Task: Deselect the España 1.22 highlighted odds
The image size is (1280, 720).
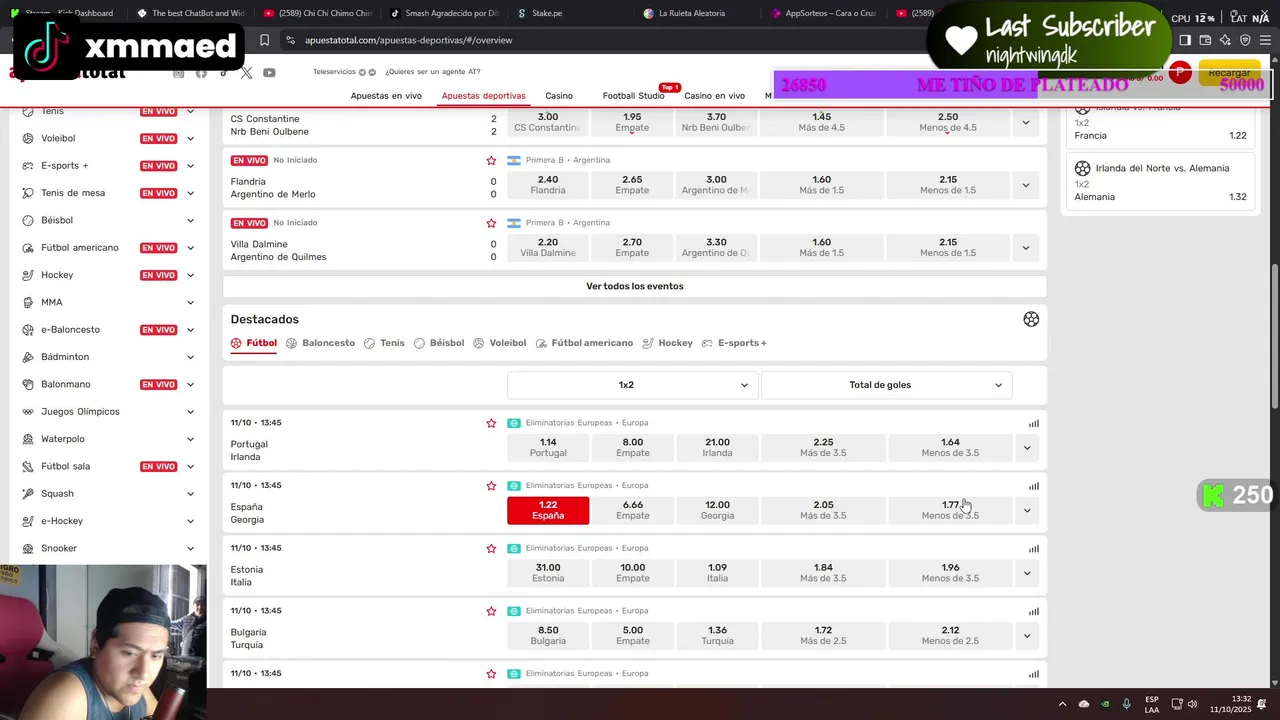Action: coord(548,510)
